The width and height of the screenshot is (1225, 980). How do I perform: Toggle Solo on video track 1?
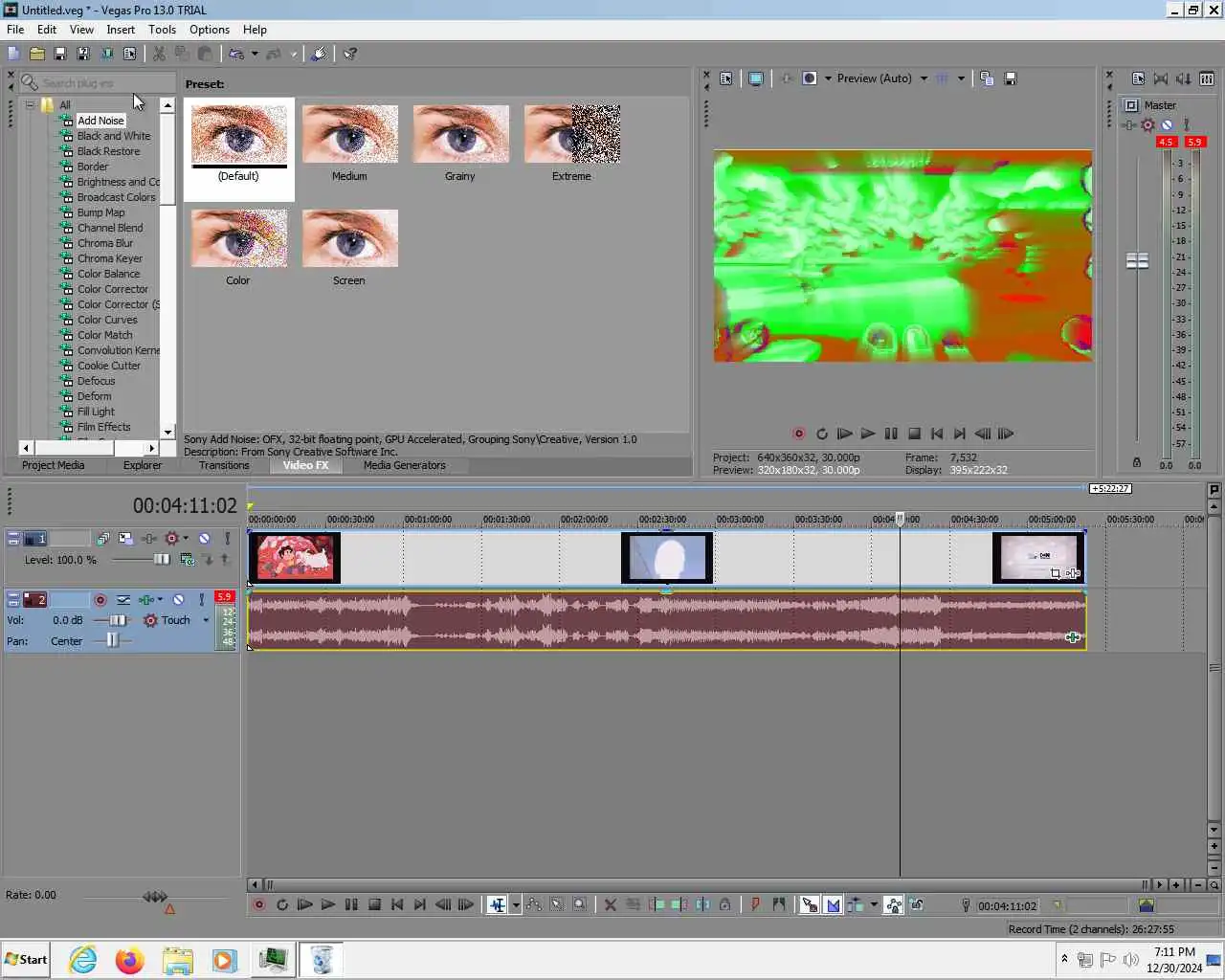[227, 539]
